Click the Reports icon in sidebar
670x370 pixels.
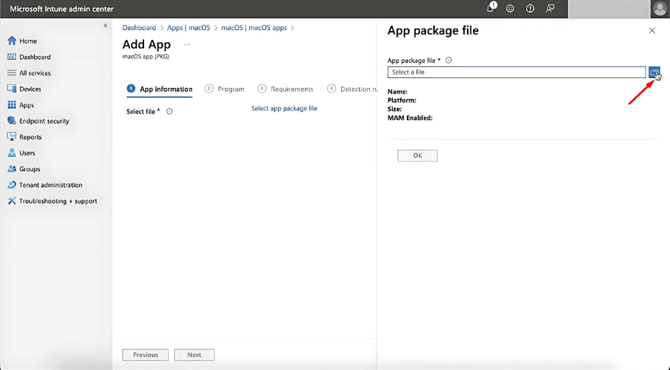coord(12,137)
